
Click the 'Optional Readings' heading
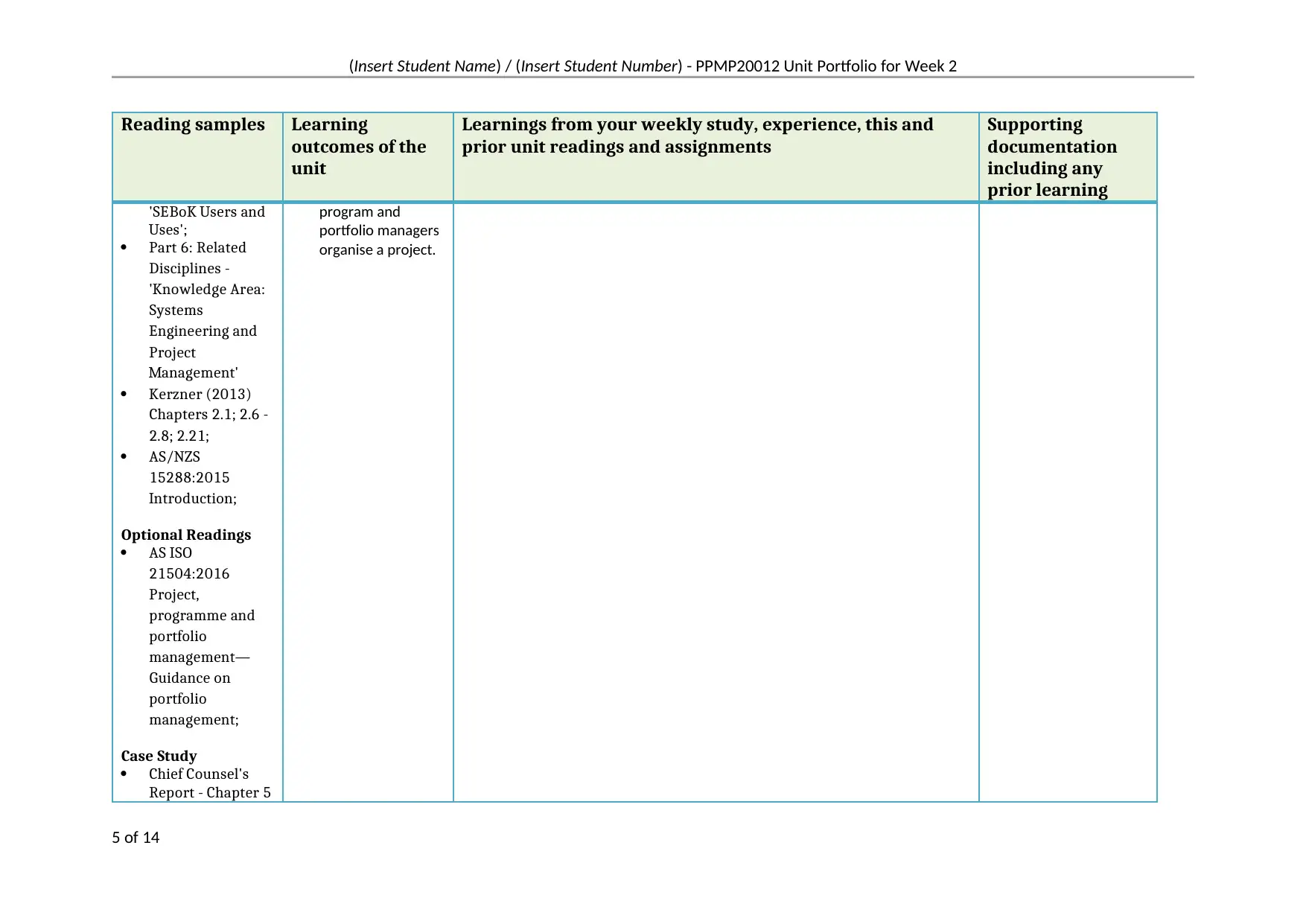pyautogui.click(x=185, y=535)
